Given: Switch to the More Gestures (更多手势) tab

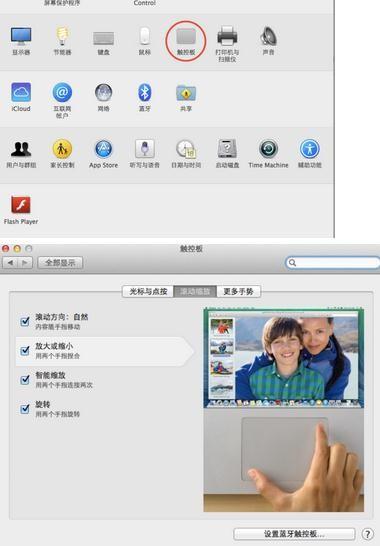Looking at the screenshot, I should [x=239, y=291].
